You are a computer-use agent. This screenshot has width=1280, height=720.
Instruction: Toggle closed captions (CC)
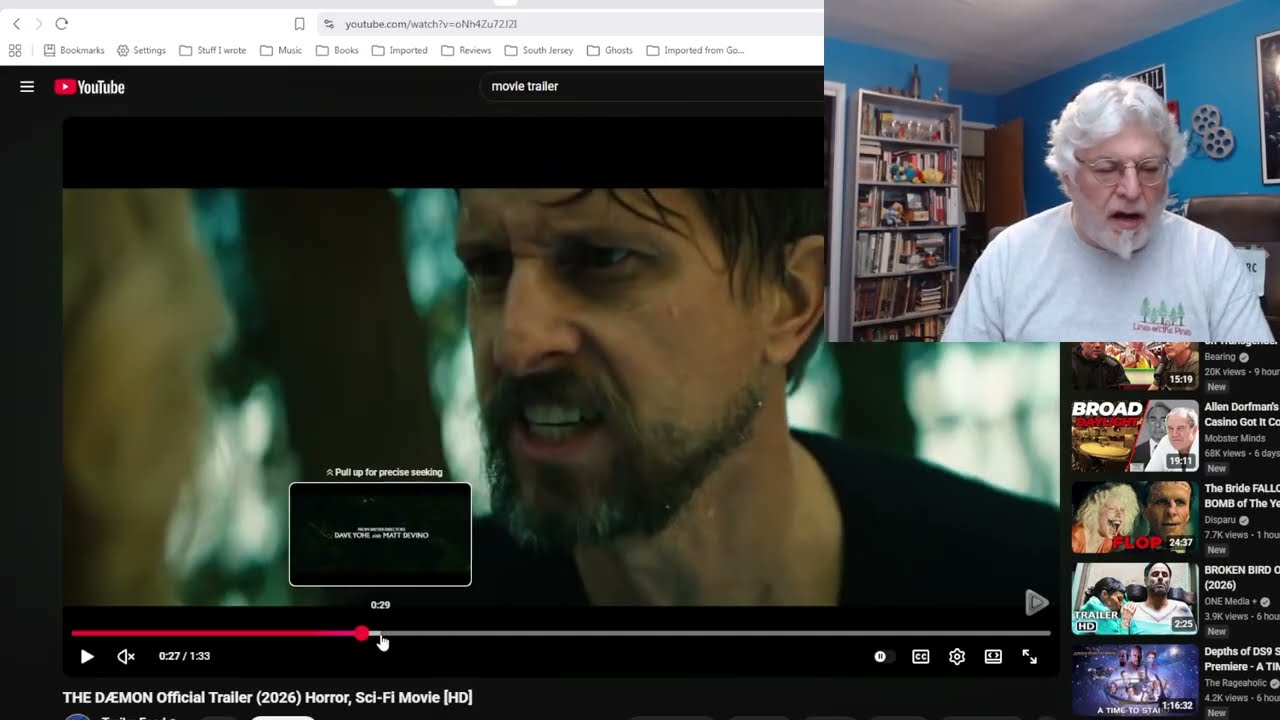coord(921,657)
